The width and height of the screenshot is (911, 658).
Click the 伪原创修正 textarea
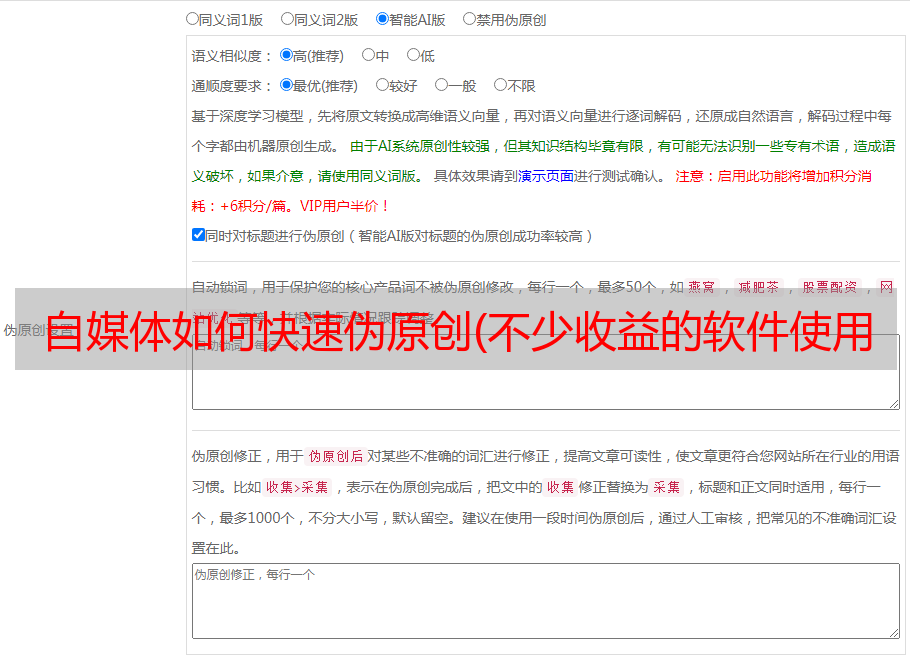tap(546, 601)
